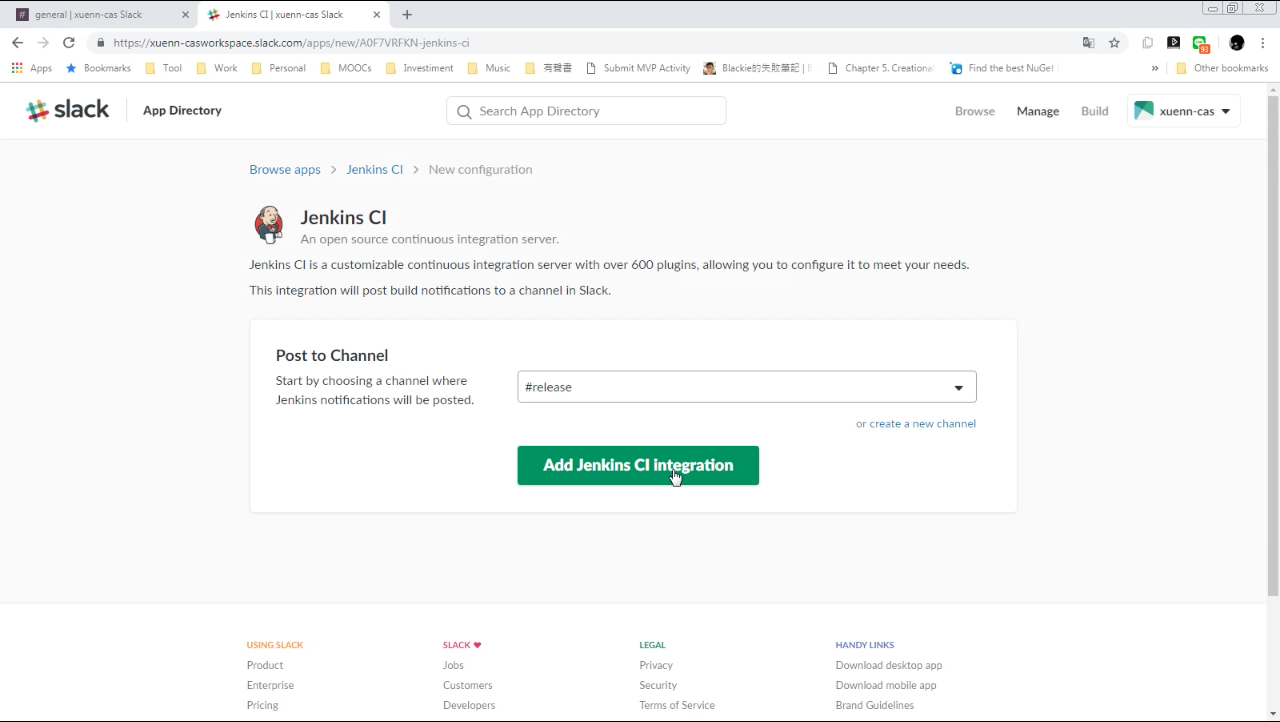1280x722 pixels.
Task: Click the Slack logo
Action: coord(67,111)
